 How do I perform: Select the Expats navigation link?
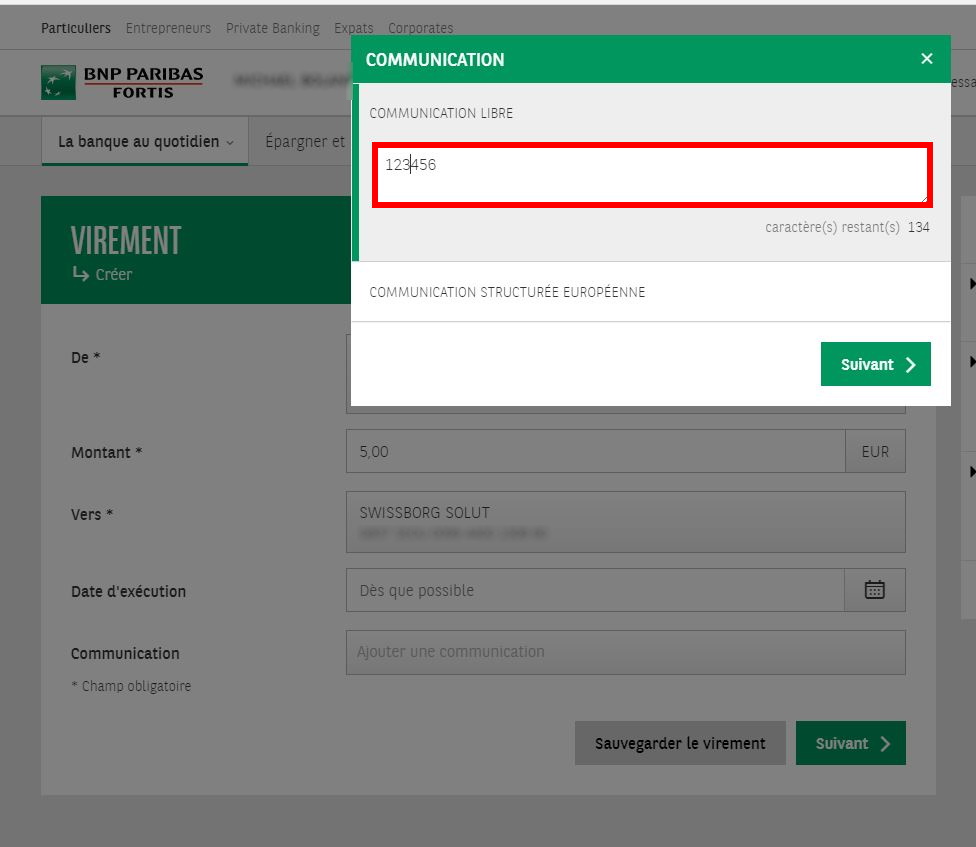[x=353, y=28]
